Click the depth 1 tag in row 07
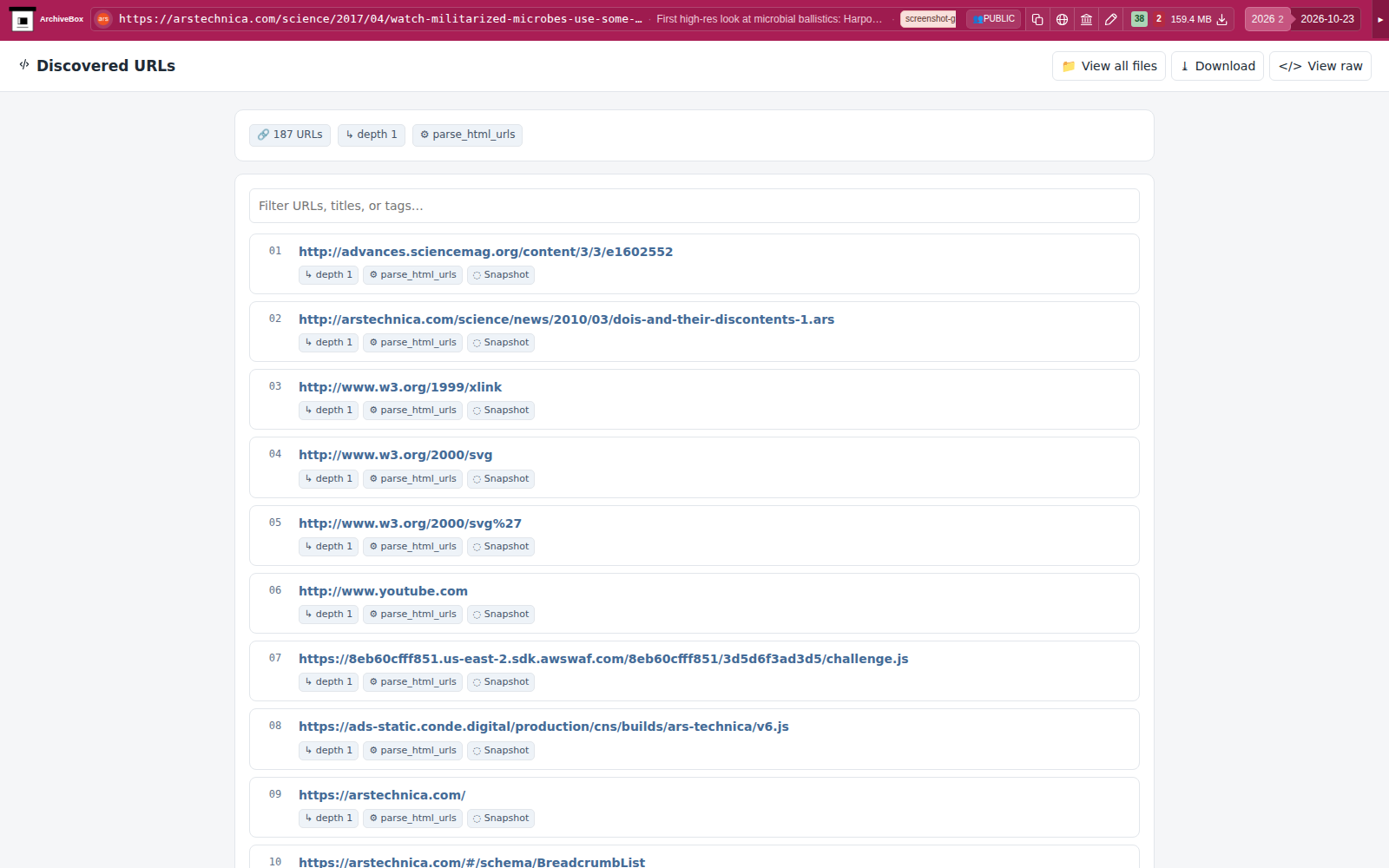Screen dimensions: 1389x868 coord(328,682)
